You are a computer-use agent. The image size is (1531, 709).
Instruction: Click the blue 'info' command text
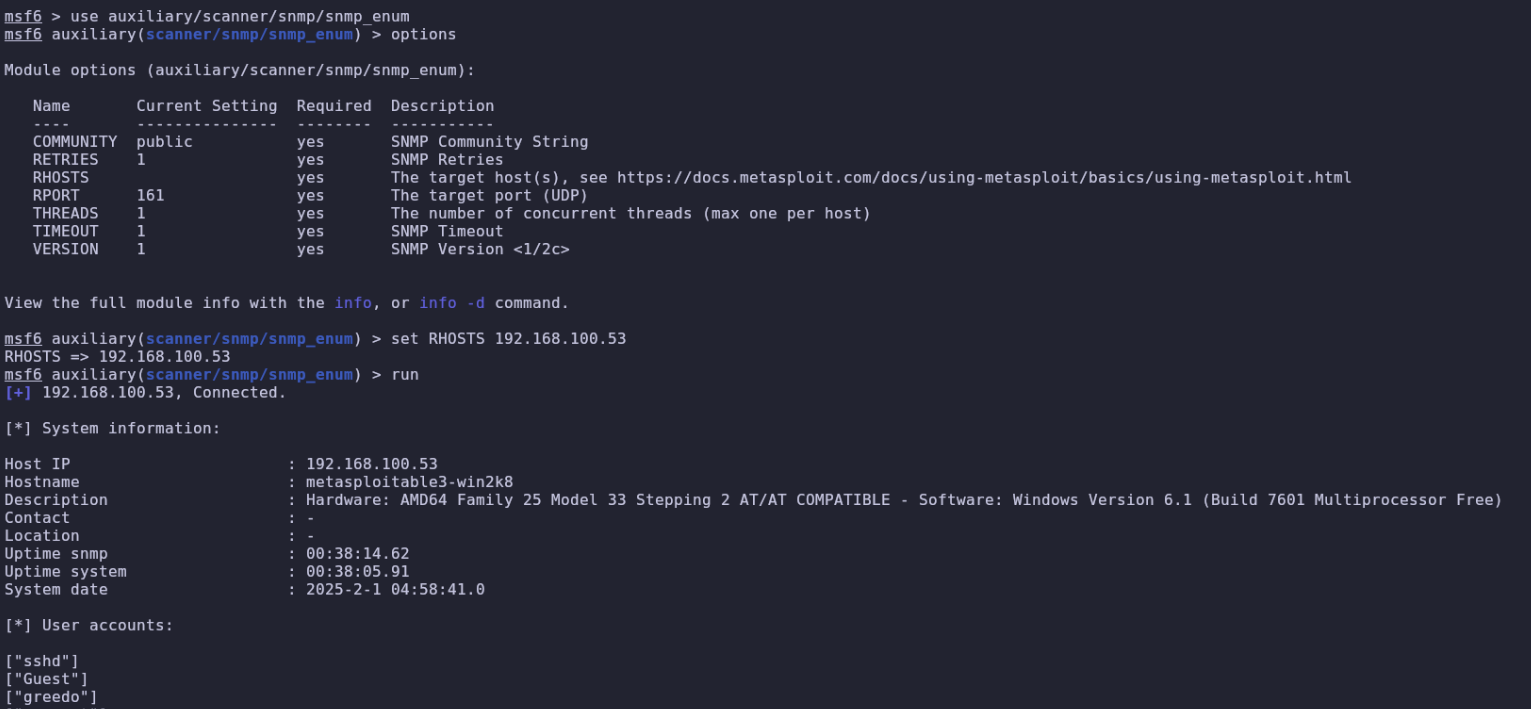pyautogui.click(x=353, y=303)
